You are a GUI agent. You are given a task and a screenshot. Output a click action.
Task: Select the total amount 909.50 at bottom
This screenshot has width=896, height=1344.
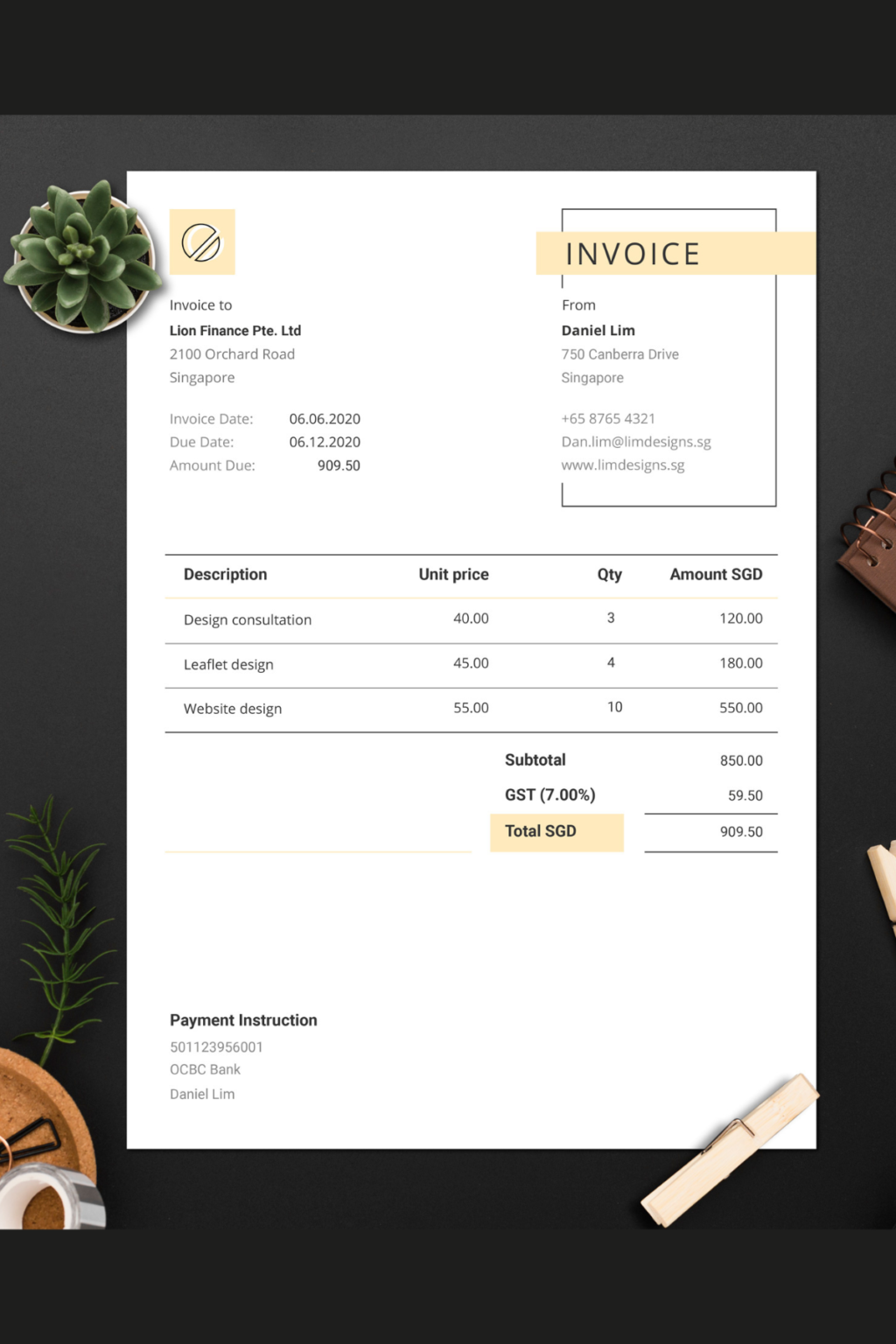coord(741,832)
